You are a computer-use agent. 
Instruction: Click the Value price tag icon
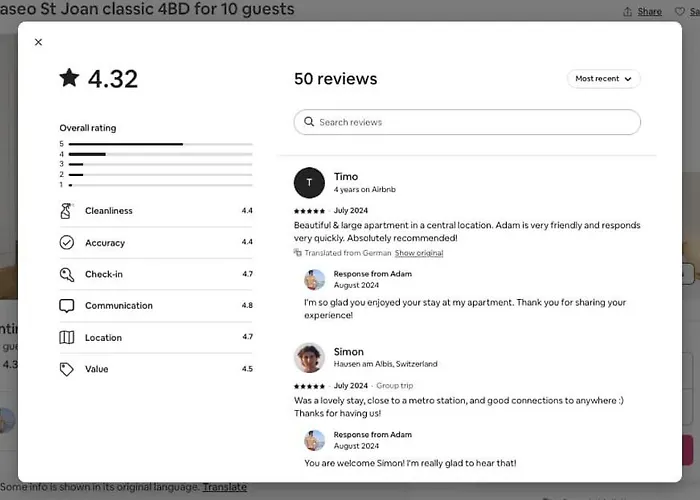[67, 369]
